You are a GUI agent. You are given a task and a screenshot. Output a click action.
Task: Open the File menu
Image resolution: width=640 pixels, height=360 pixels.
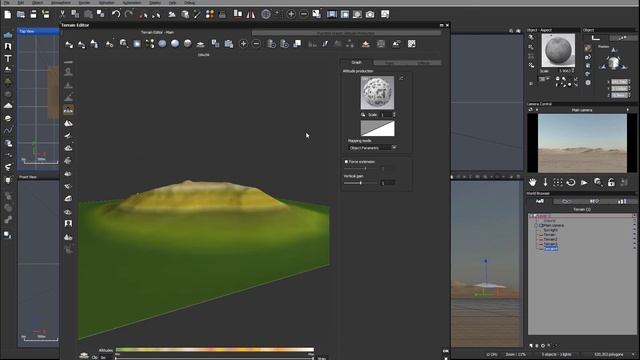click(7, 2)
